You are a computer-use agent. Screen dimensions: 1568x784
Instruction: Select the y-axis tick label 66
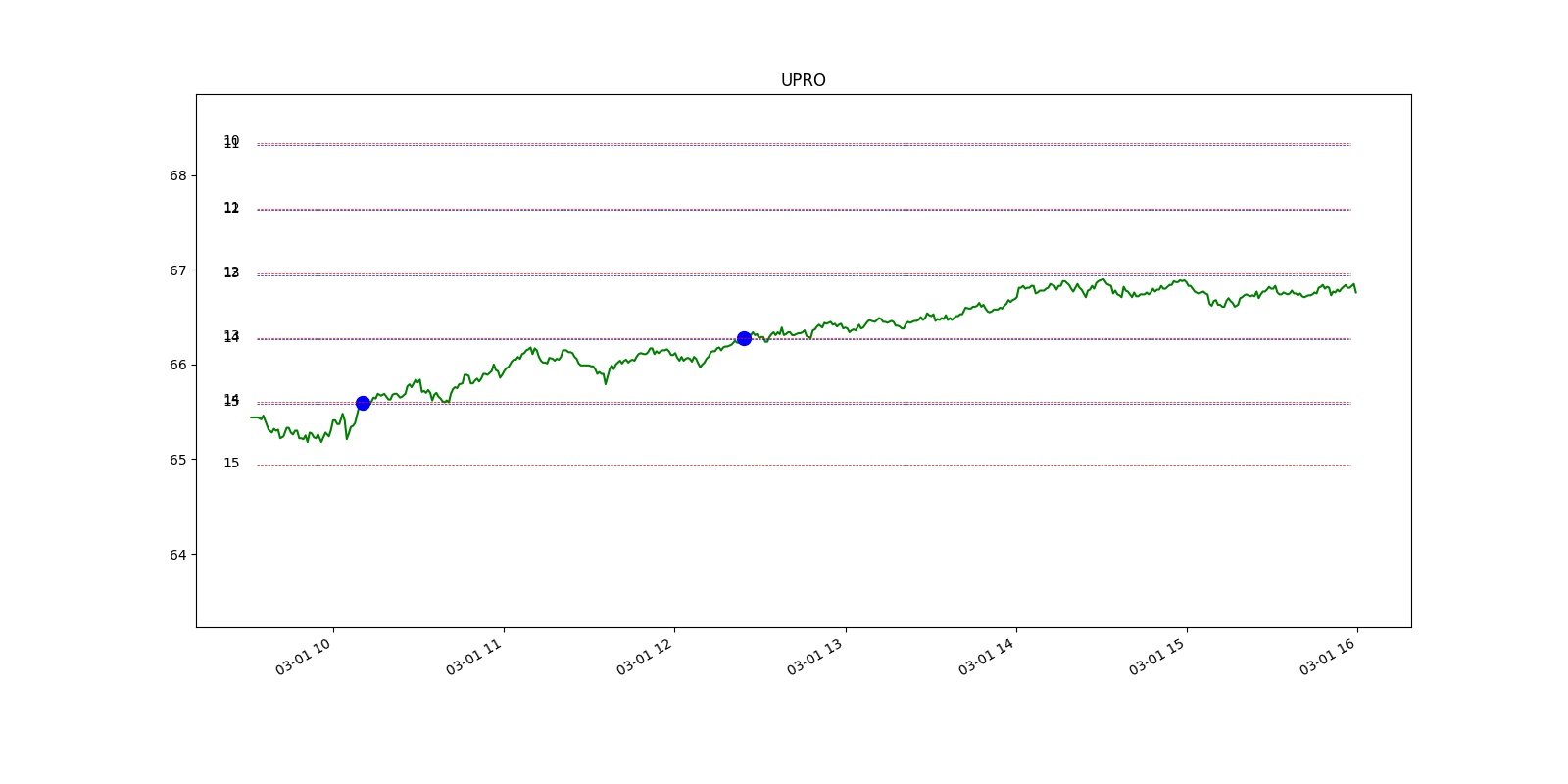pyautogui.click(x=177, y=366)
